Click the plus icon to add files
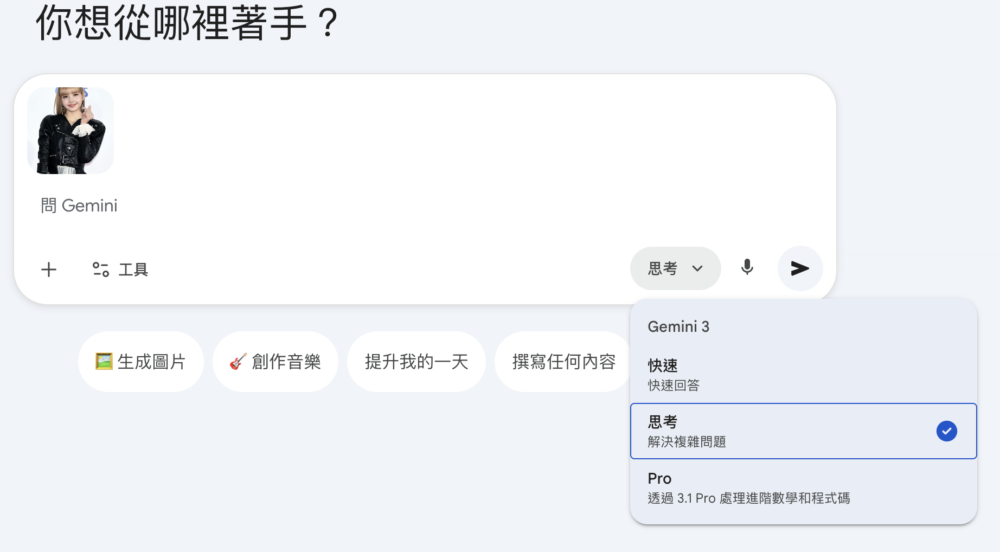The height and width of the screenshot is (552, 1000). click(49, 269)
